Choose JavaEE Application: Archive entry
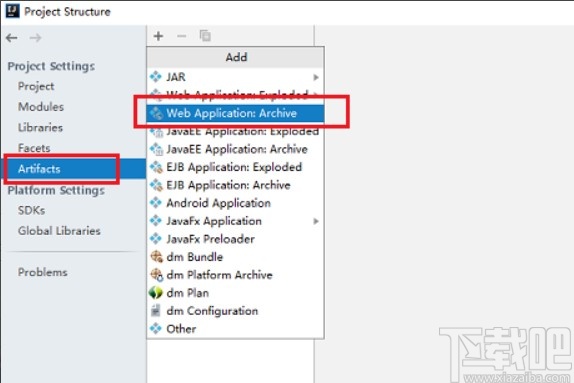574x383 pixels. (235, 149)
